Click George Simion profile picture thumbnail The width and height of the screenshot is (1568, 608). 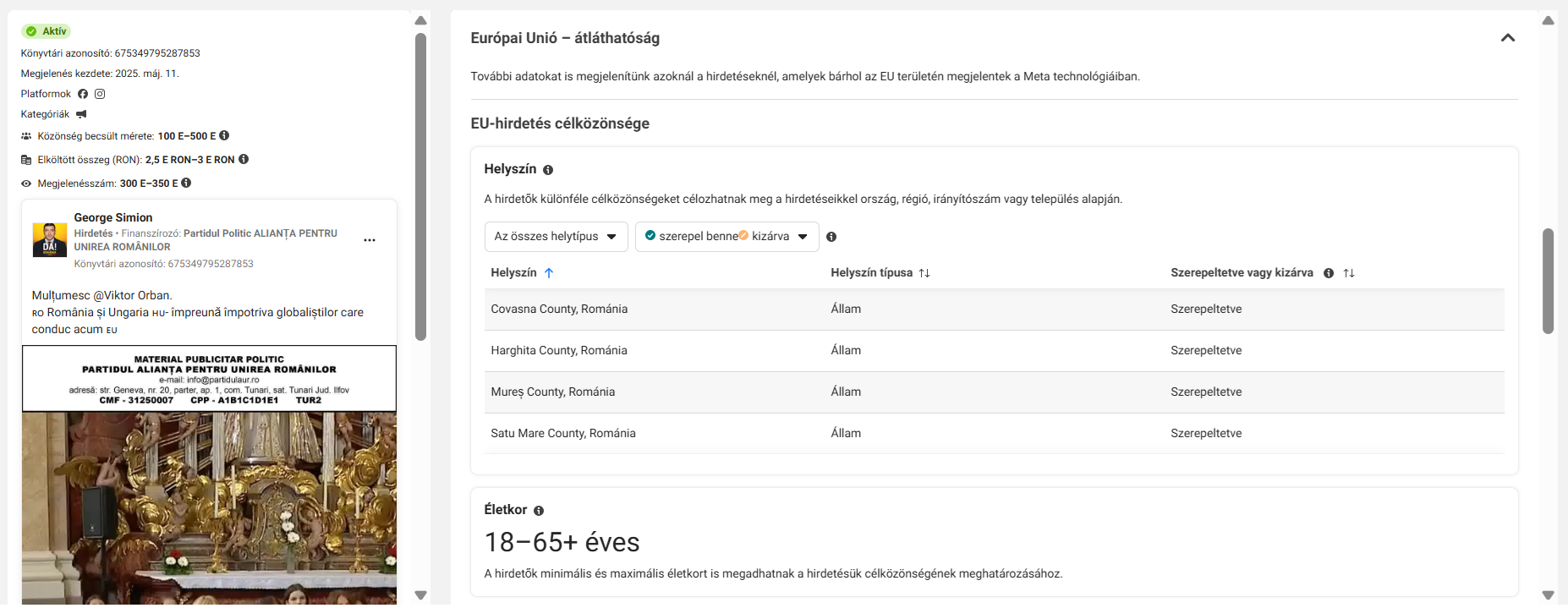pyautogui.click(x=49, y=240)
